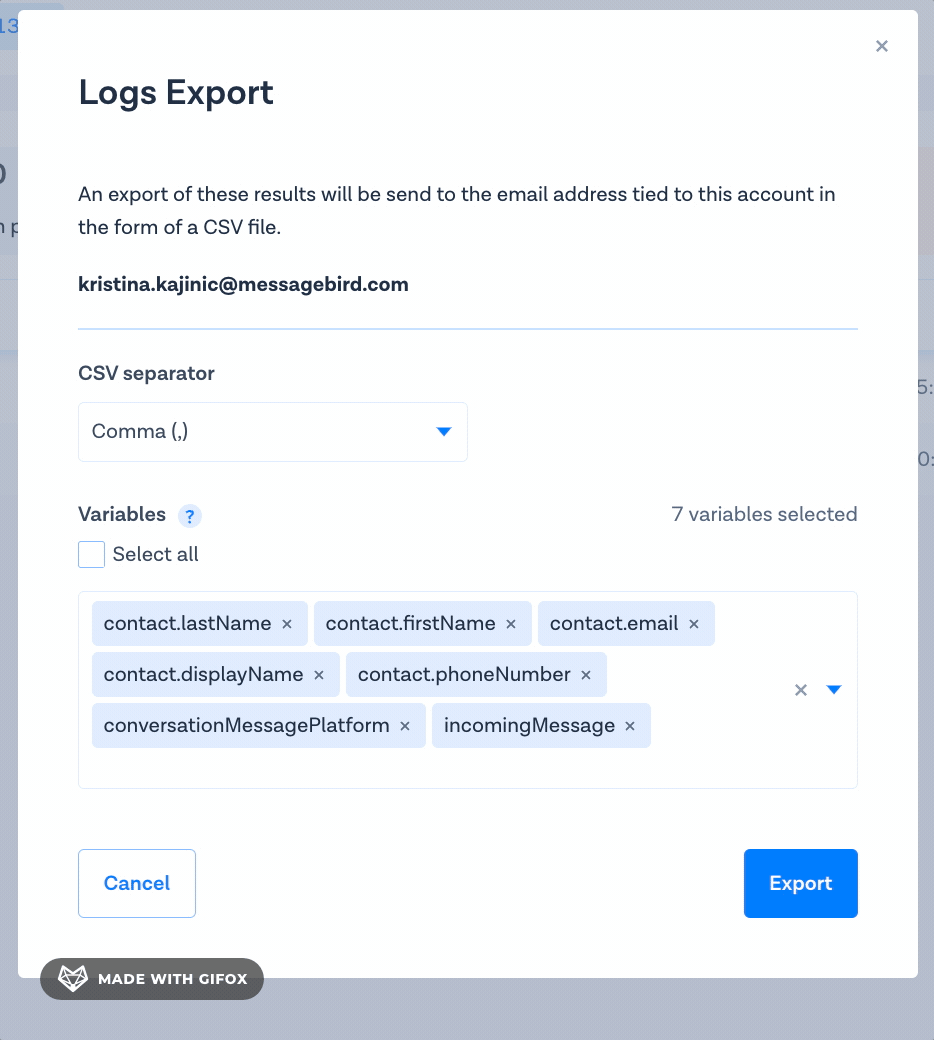Select the Comma (,) separator text
934x1040 pixels.
coord(140,432)
